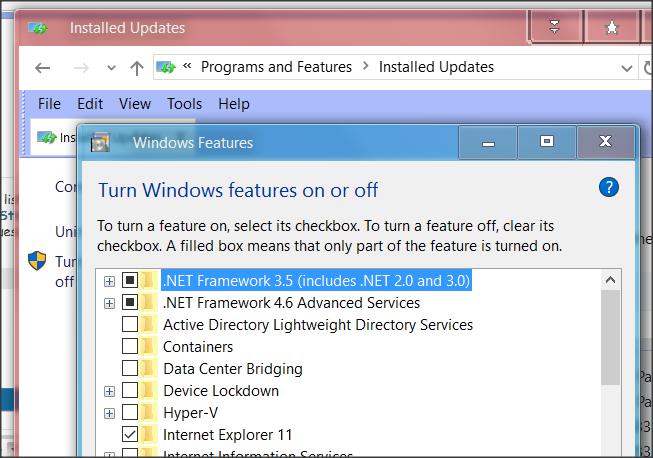Select the Internet Explorer 11 label
653x458 pixels.
(228, 435)
